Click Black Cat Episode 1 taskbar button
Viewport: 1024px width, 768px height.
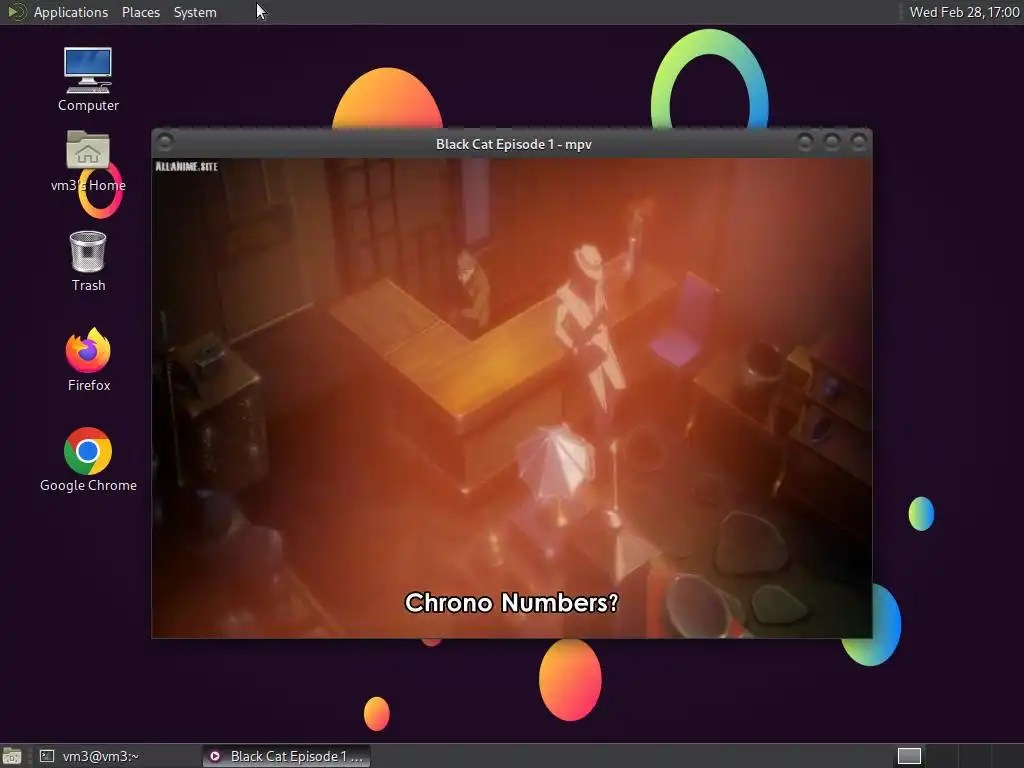tap(286, 756)
